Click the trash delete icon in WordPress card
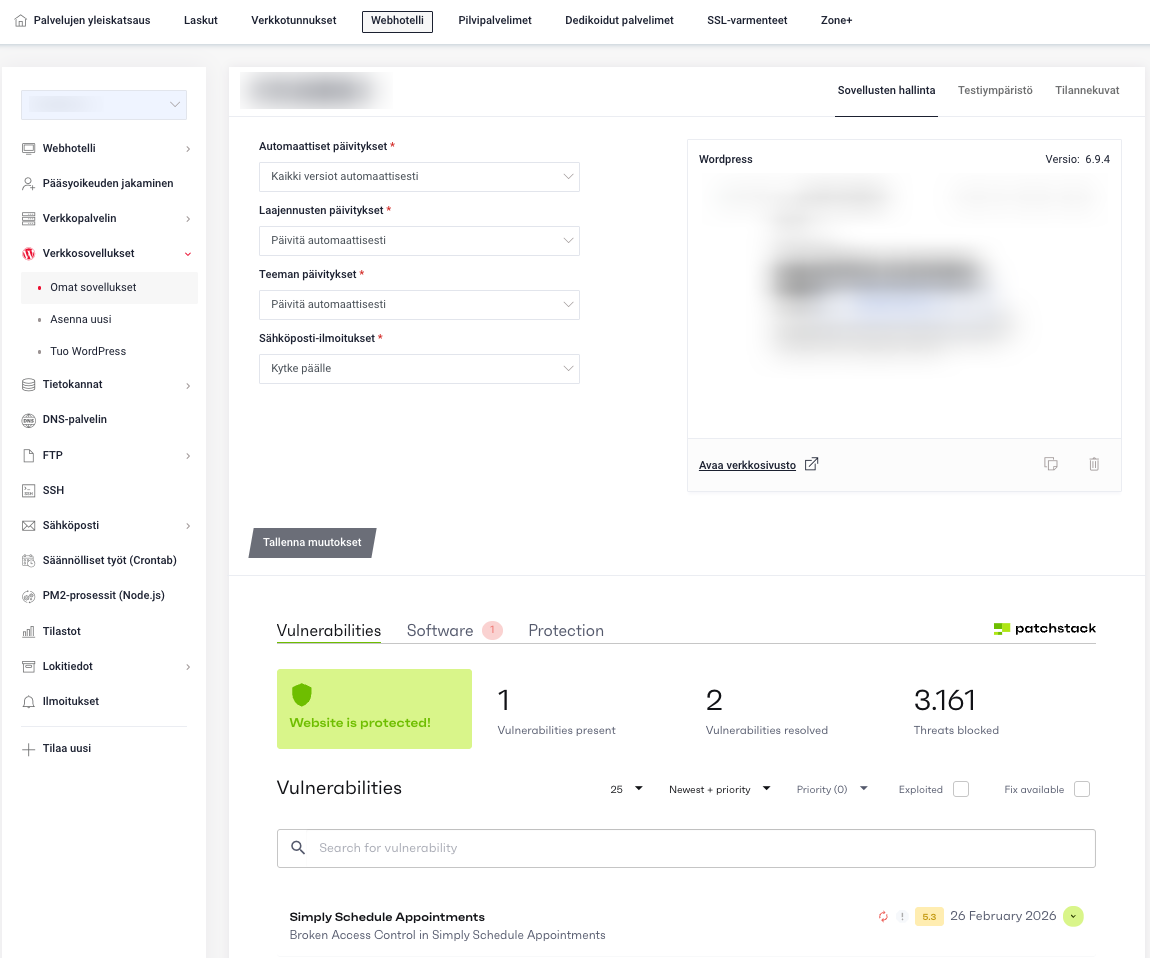This screenshot has height=958, width=1150. (1094, 464)
